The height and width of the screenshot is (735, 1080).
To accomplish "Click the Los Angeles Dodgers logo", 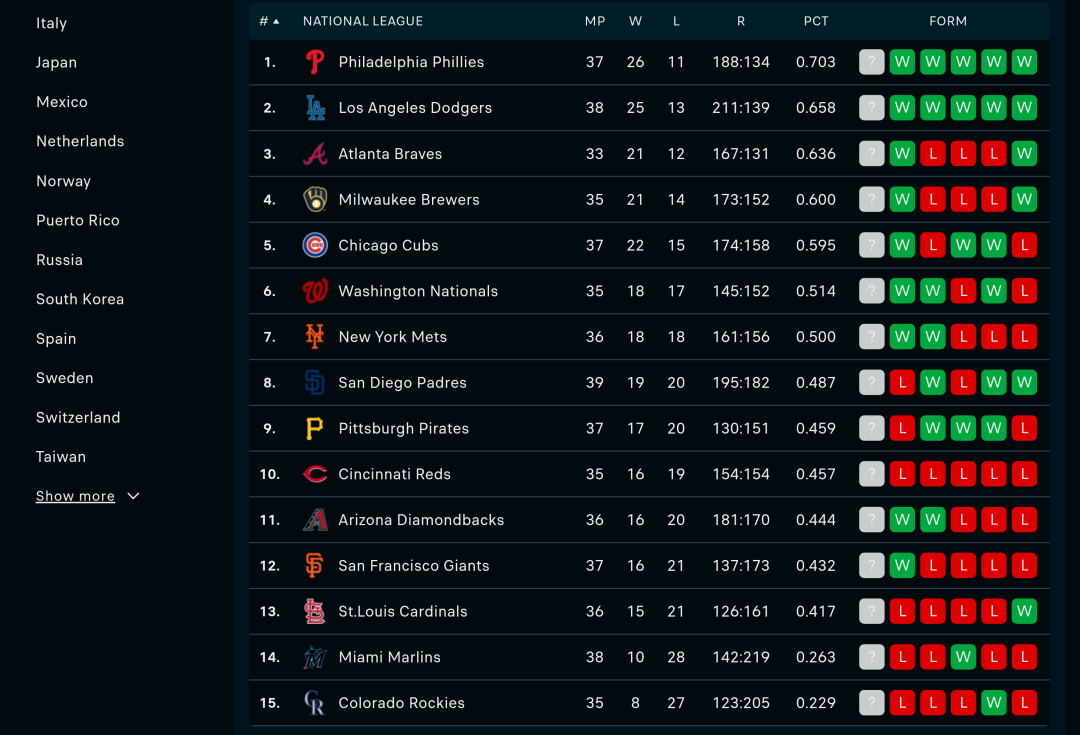I will [x=315, y=108].
